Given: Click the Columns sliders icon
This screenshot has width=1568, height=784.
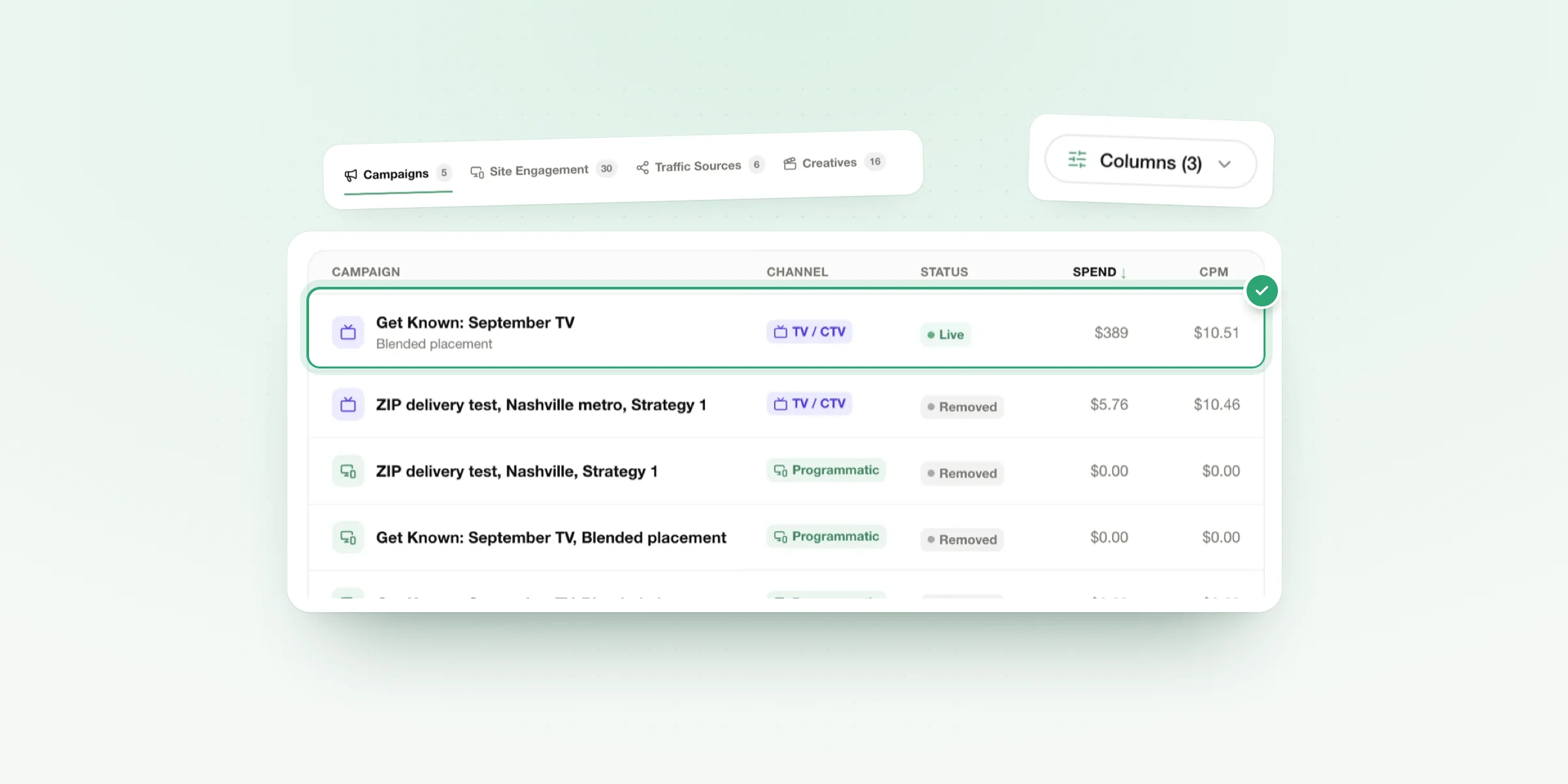Looking at the screenshot, I should pos(1077,159).
